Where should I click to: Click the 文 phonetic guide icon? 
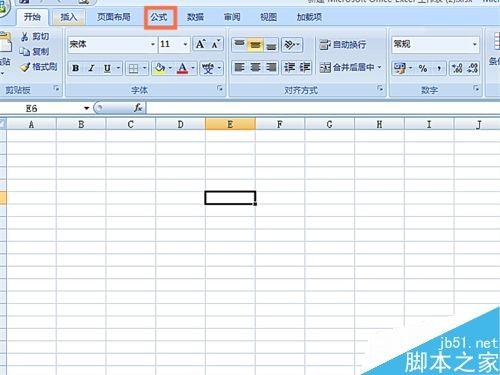tap(208, 68)
